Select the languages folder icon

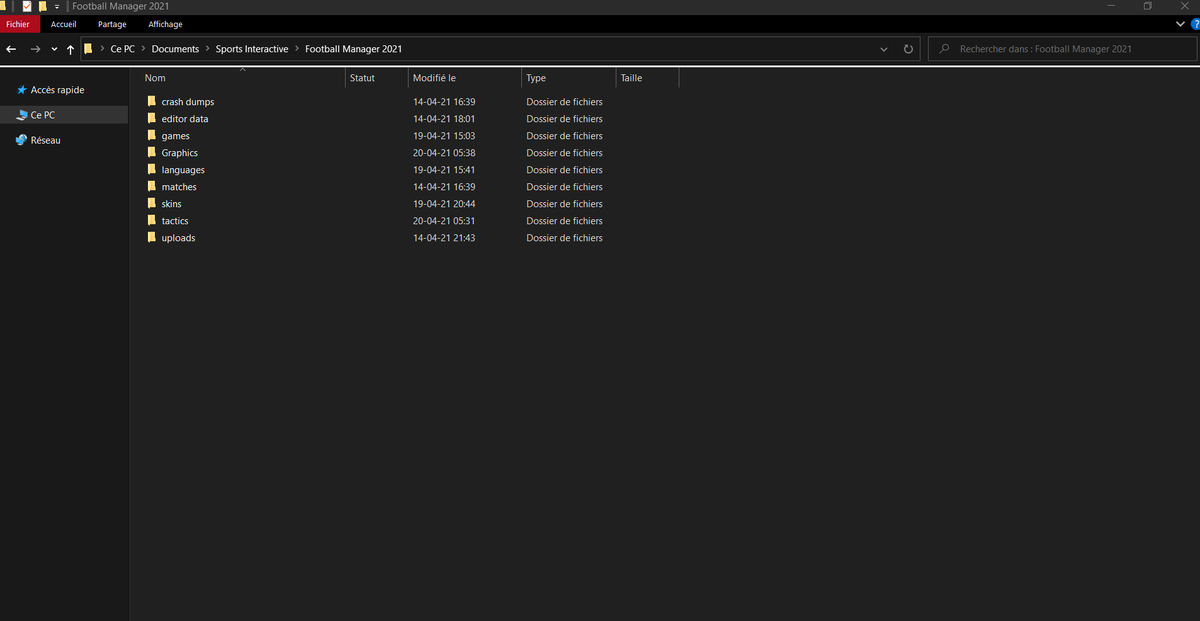pos(152,169)
